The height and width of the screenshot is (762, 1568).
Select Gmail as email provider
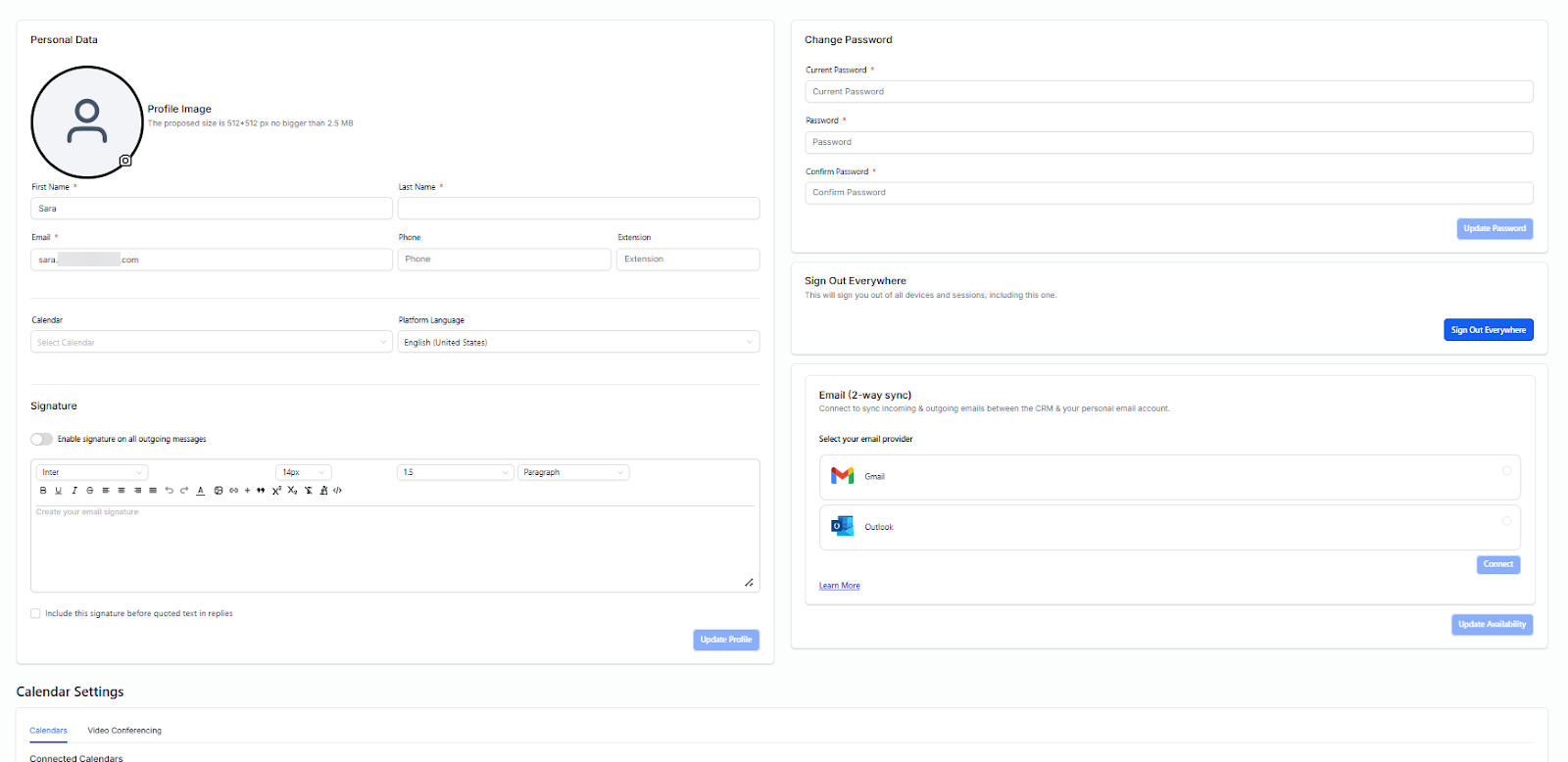pos(1506,471)
